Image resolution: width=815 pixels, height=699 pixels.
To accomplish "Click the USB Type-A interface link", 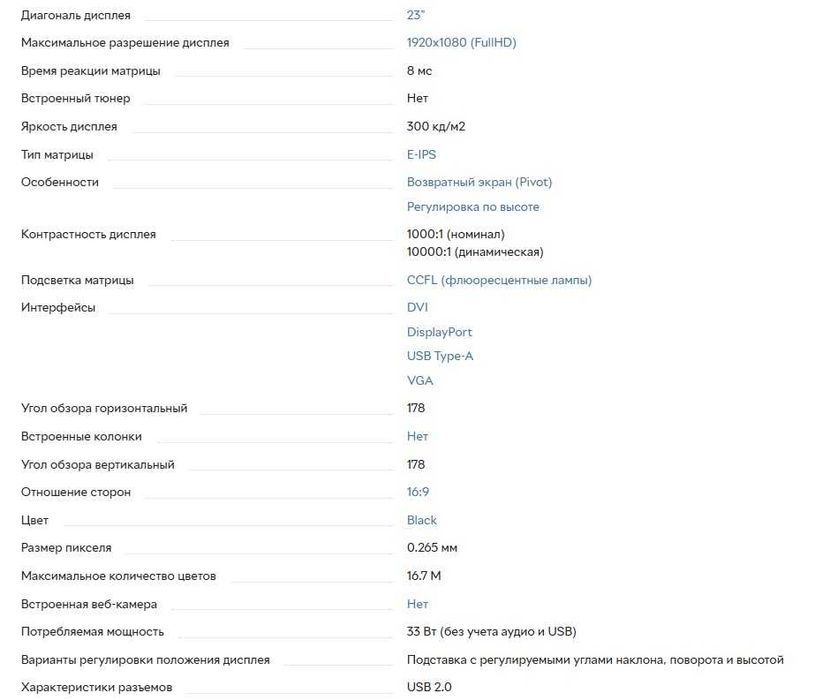I will 440,356.
